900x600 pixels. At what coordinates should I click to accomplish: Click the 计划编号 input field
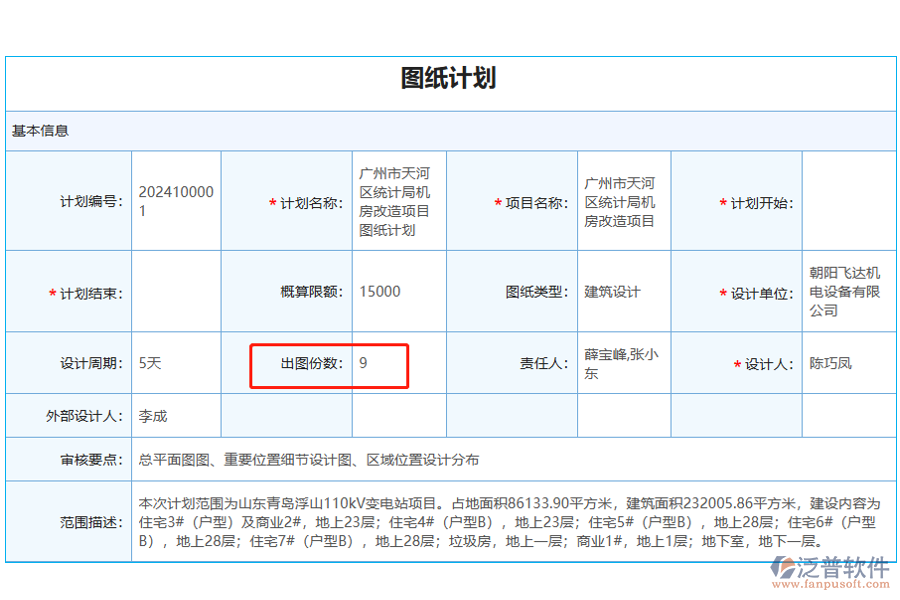(175, 200)
